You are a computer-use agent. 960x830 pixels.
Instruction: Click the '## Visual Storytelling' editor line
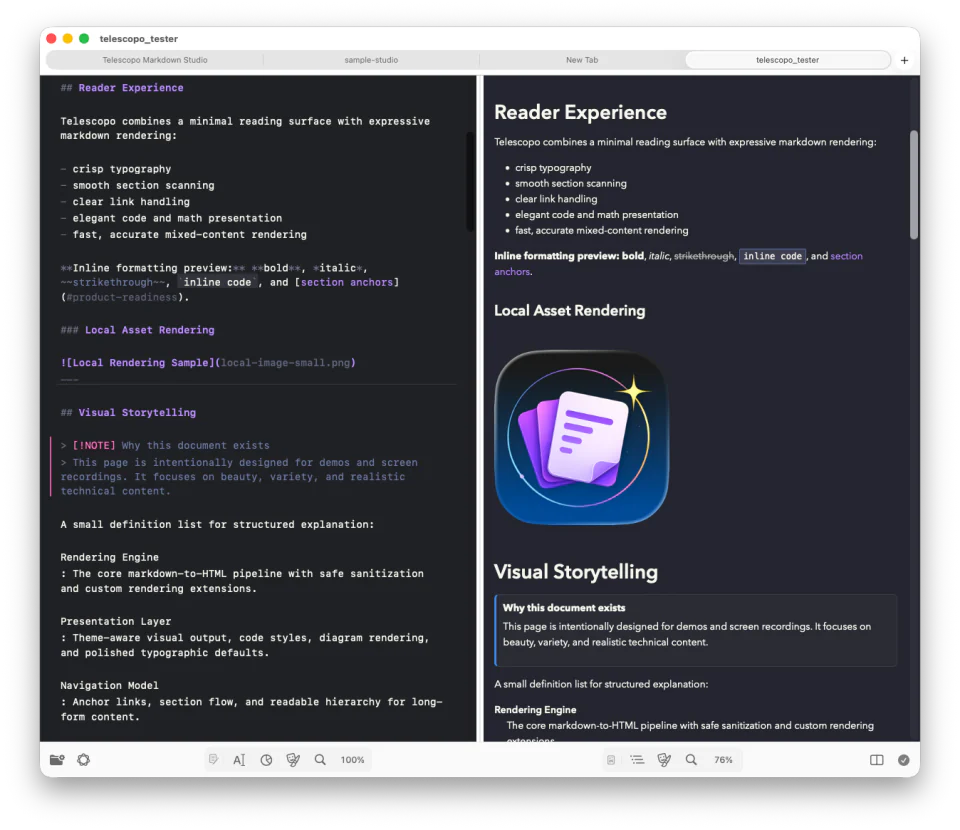[128, 413]
